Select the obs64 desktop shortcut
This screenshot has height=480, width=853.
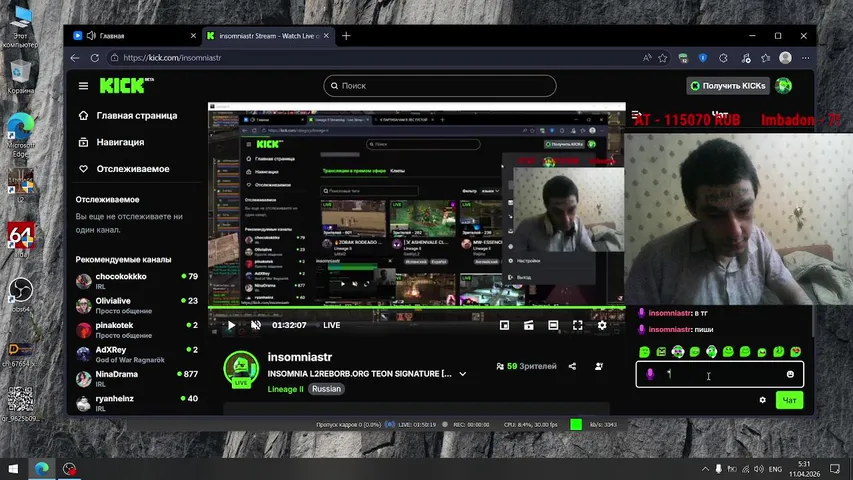[x=21, y=295]
